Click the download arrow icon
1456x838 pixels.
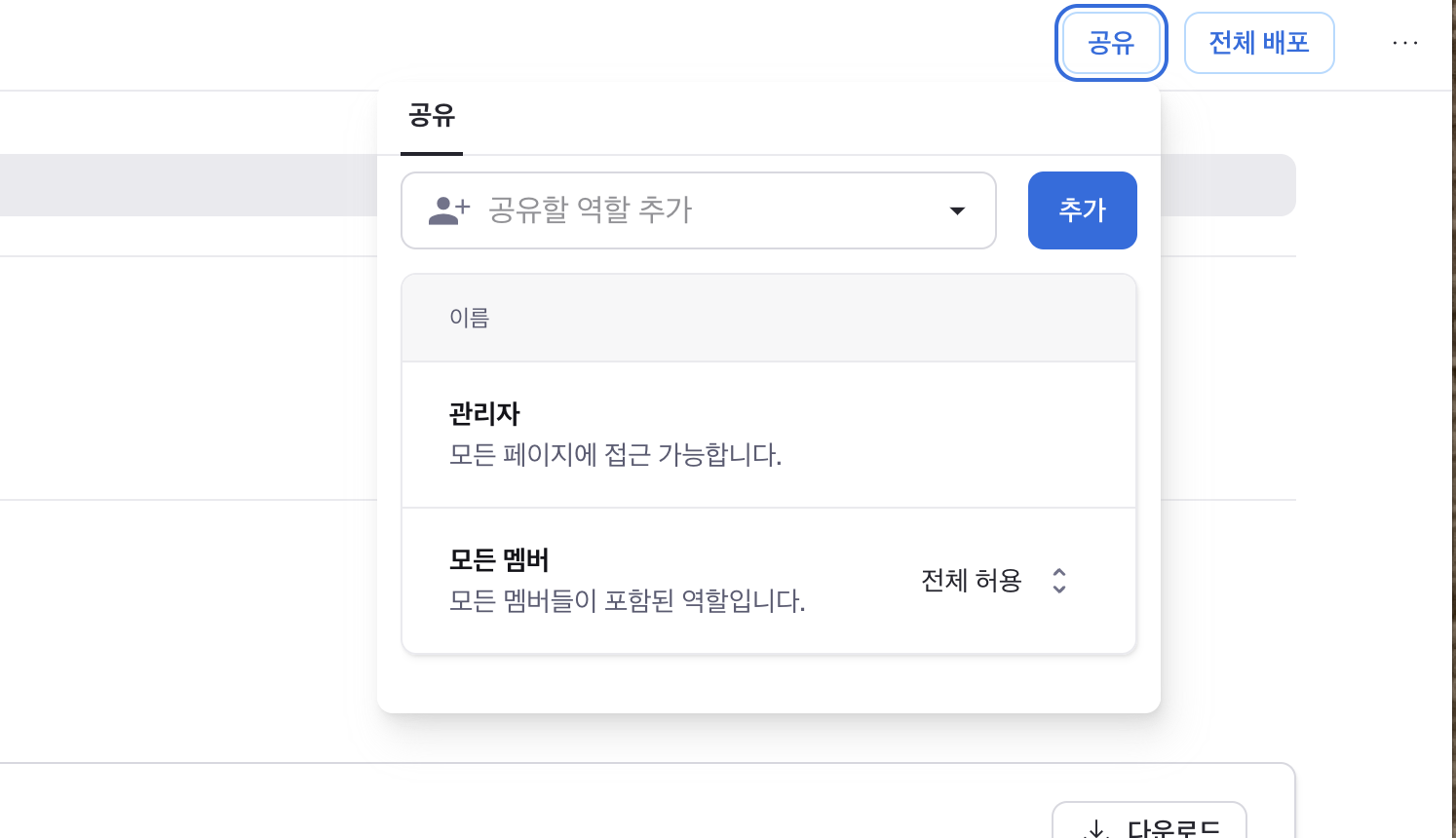(x=1097, y=829)
